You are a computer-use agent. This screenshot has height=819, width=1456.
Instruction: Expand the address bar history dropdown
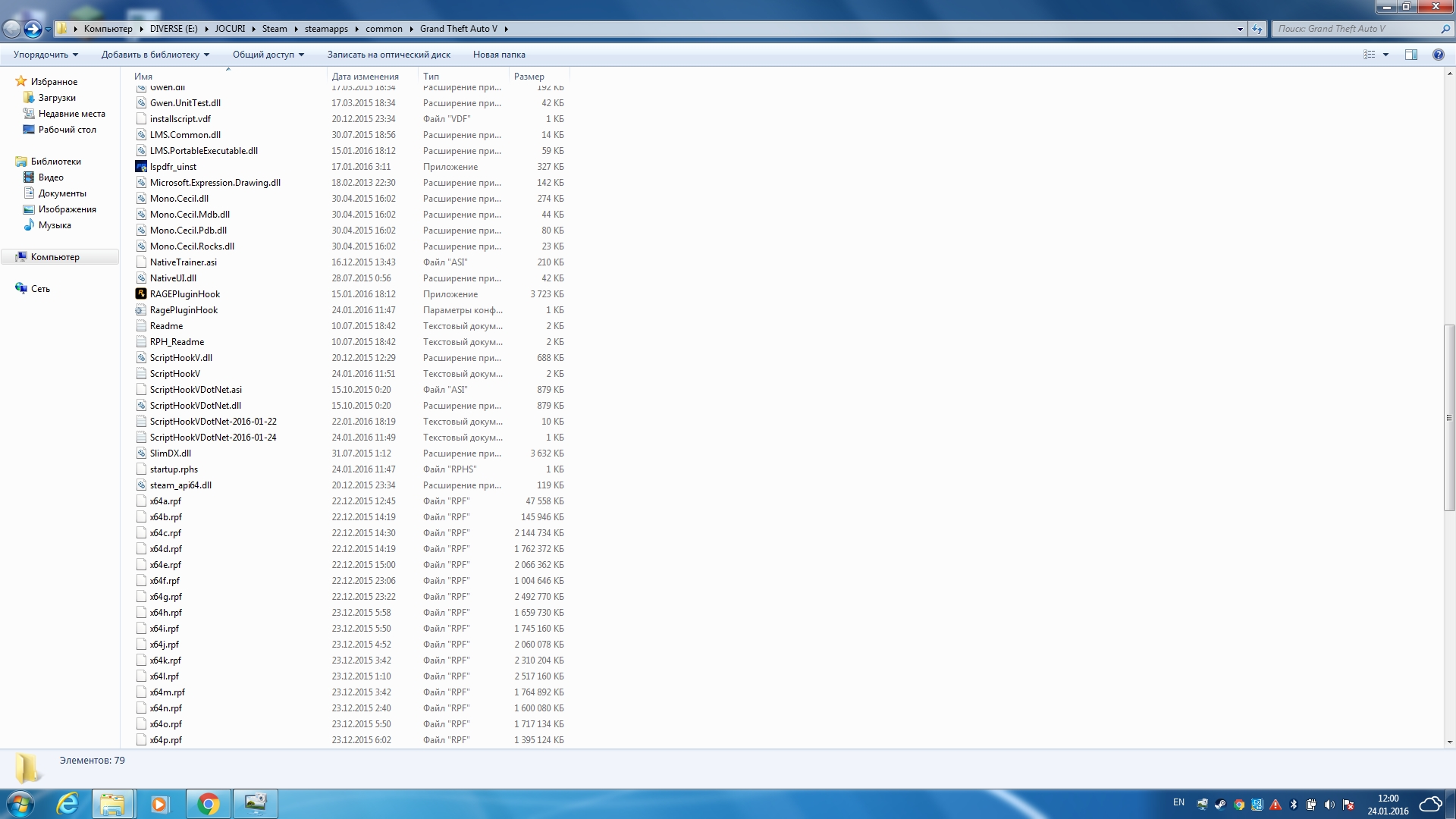coord(1240,29)
